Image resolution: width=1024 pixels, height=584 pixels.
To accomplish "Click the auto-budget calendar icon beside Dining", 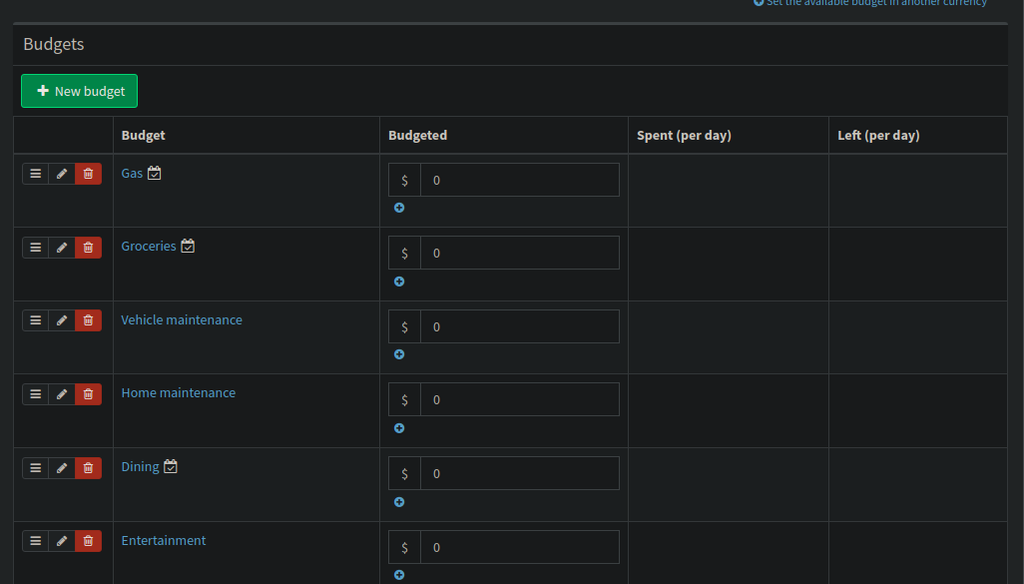I will pyautogui.click(x=170, y=466).
